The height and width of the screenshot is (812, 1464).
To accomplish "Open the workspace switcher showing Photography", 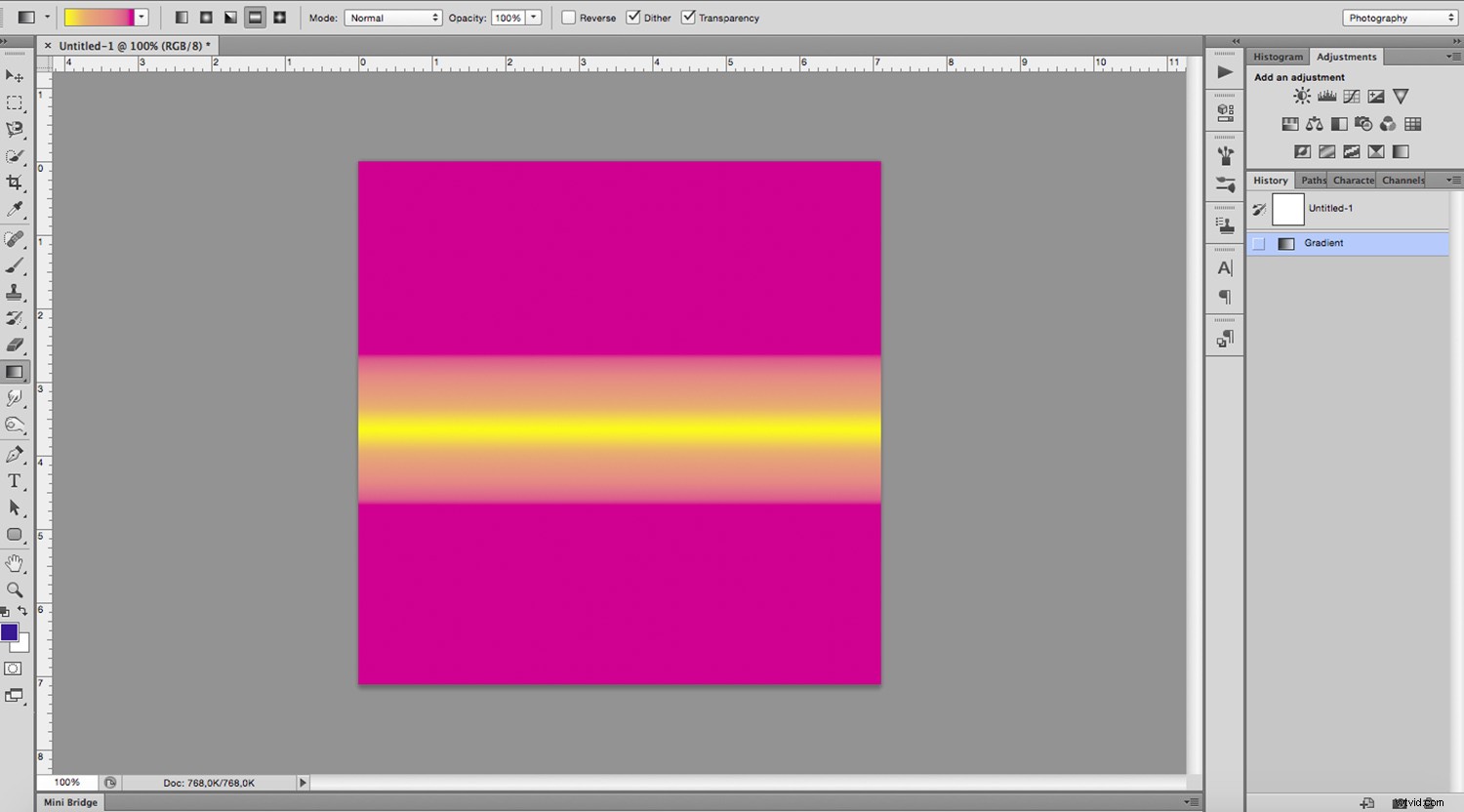I will (1399, 17).
